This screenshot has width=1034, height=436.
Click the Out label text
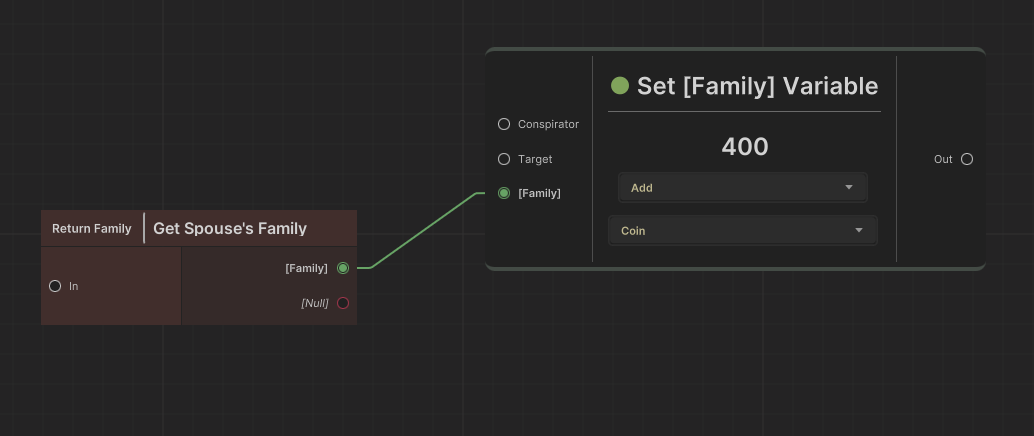(943, 159)
